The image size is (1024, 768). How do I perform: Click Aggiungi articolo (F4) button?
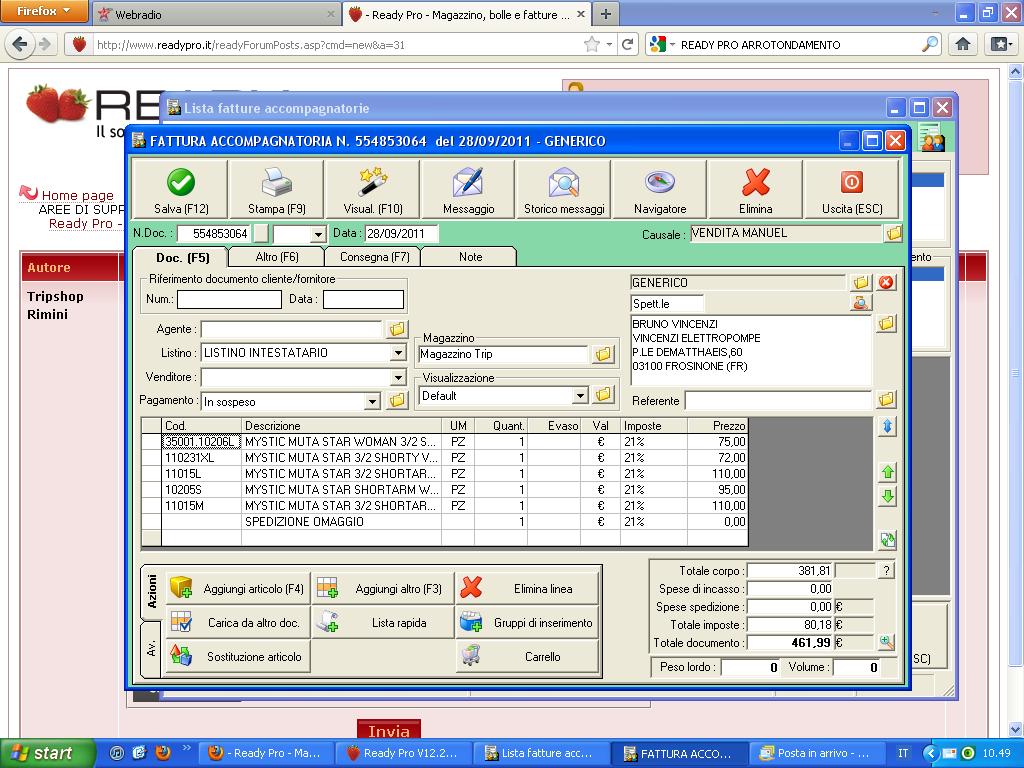238,589
